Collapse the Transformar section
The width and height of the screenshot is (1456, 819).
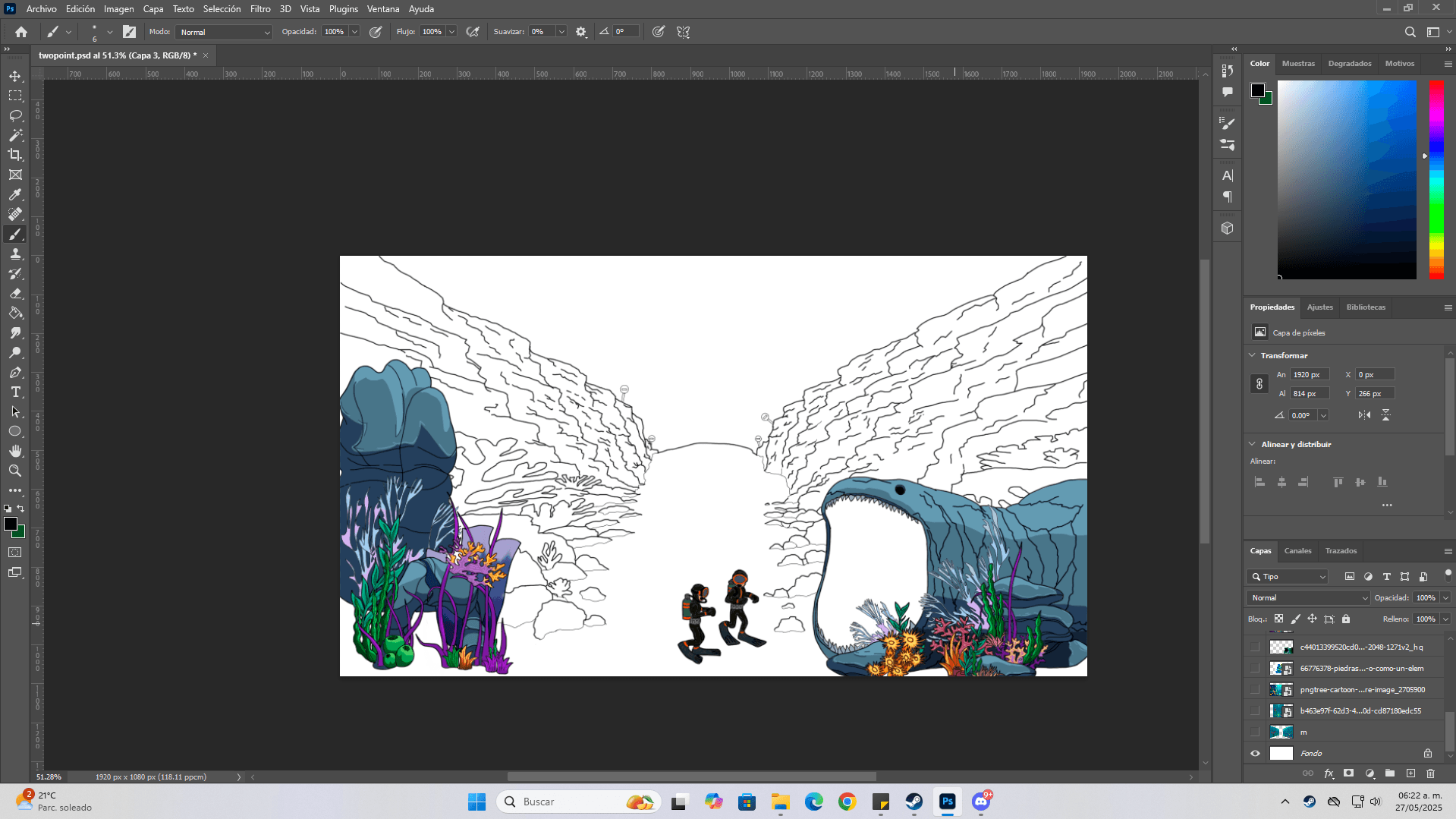[x=1252, y=355]
